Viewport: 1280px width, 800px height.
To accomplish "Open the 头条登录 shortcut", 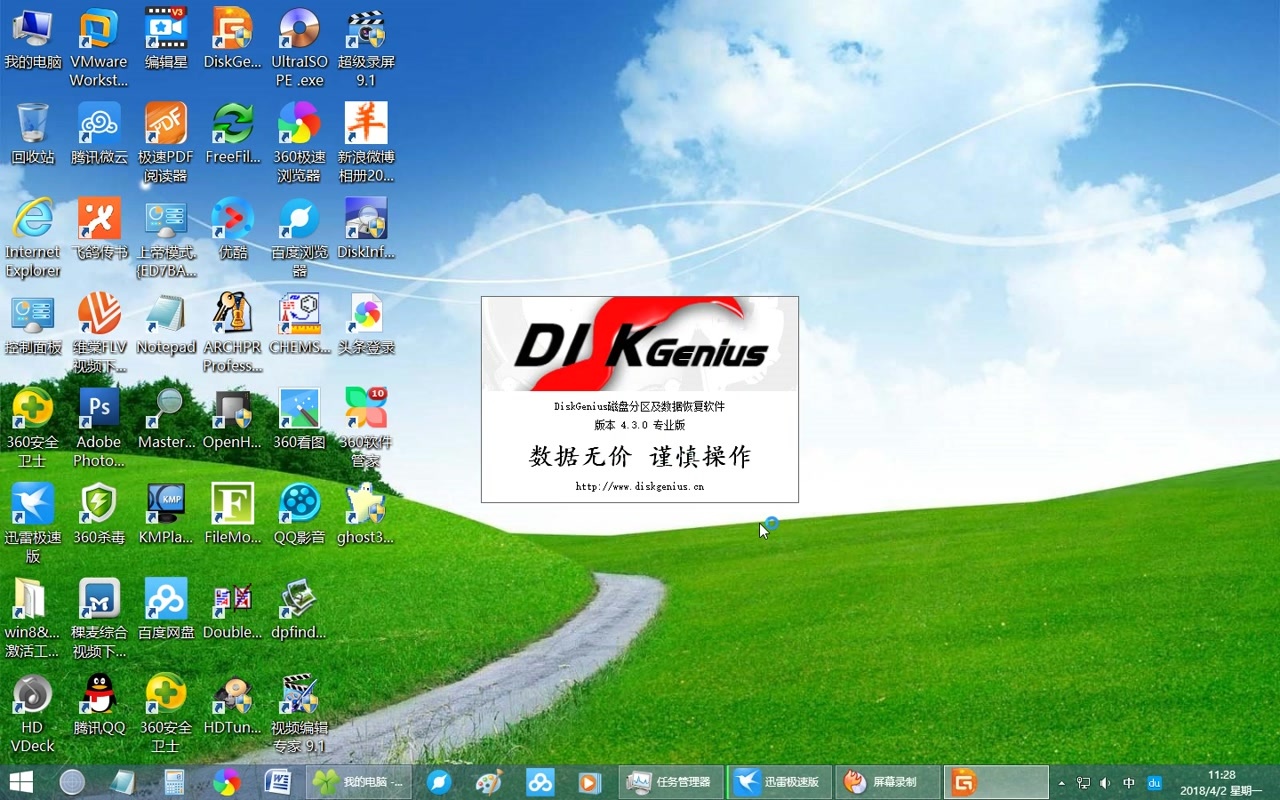I will 366,323.
